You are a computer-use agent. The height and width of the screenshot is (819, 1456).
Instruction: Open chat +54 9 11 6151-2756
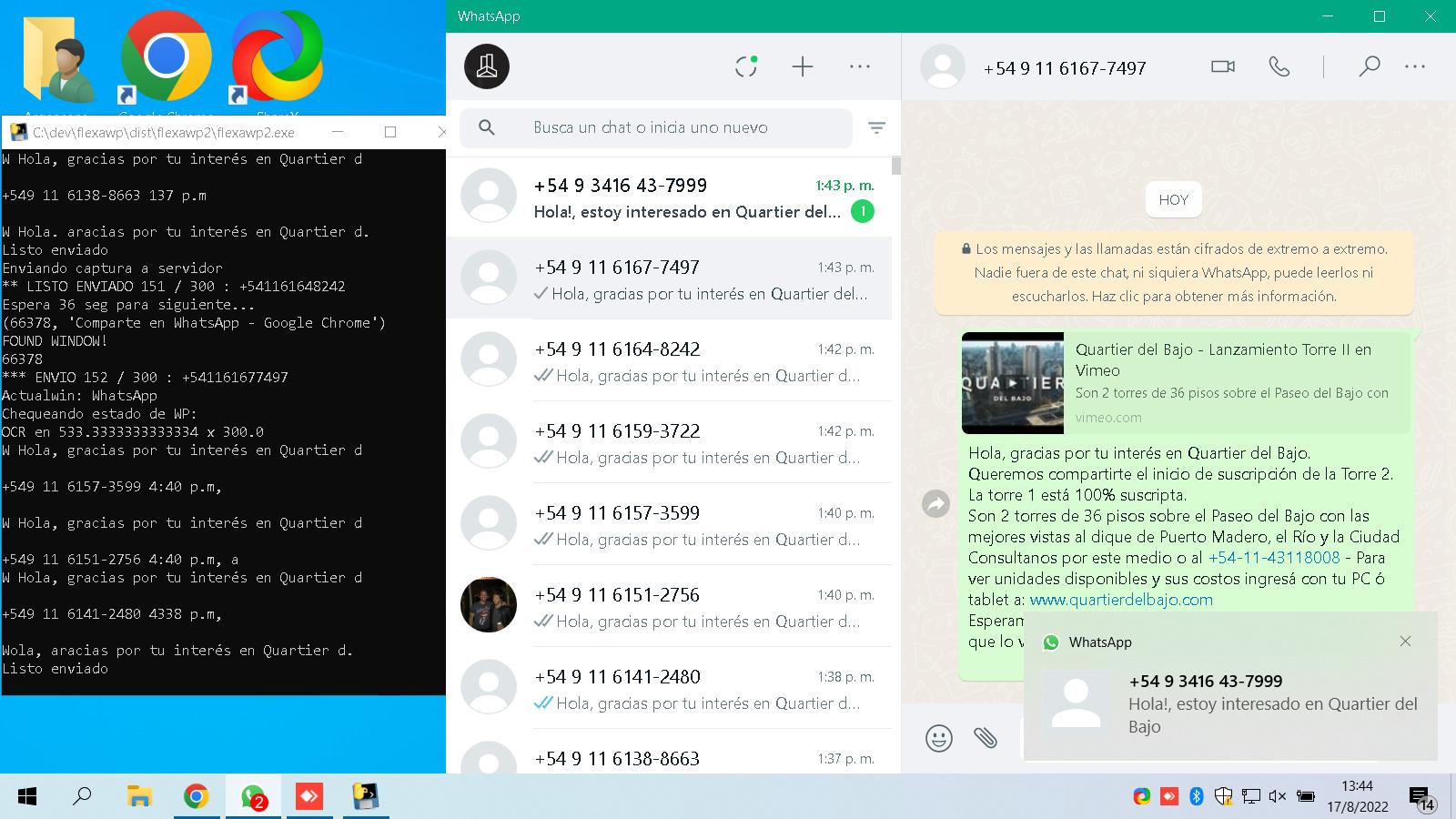[669, 606]
